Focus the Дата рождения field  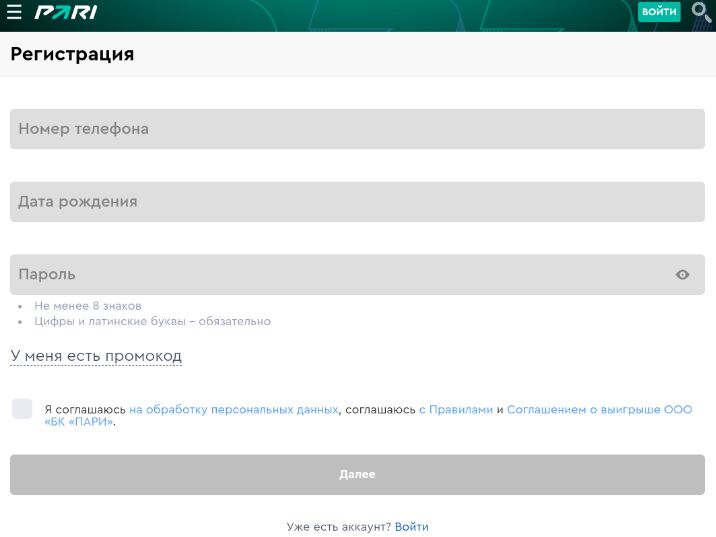pyautogui.click(x=357, y=202)
